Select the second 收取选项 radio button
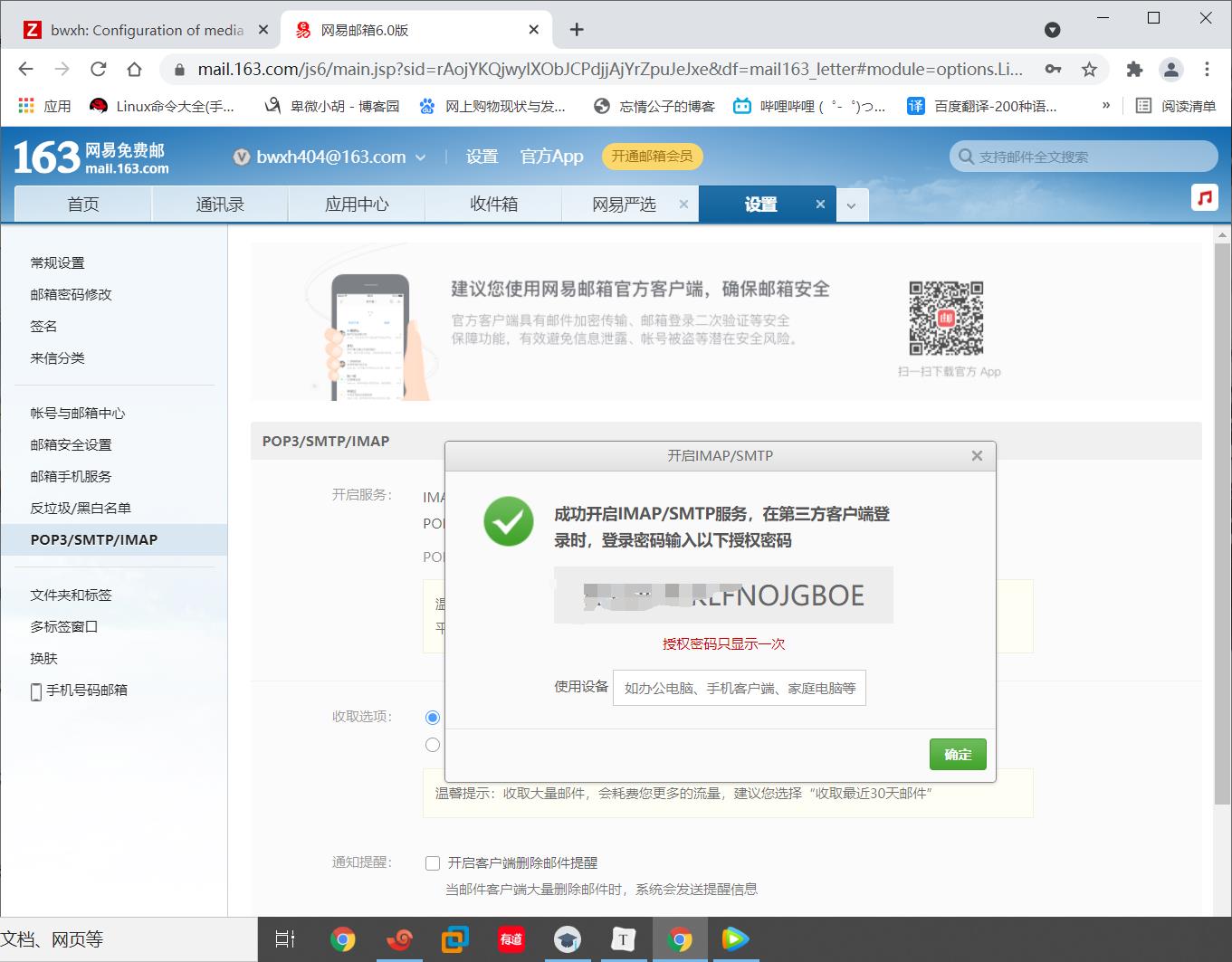This screenshot has width=1232, height=962. pos(433,745)
